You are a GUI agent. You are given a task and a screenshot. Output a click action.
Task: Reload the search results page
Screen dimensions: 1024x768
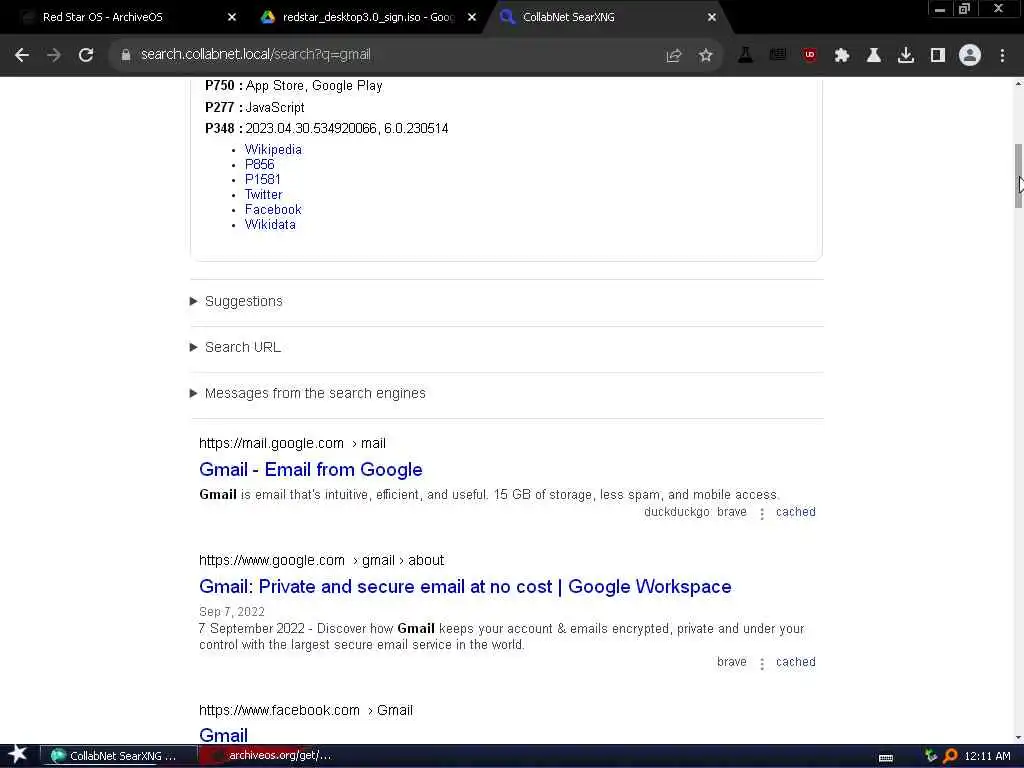pos(86,56)
